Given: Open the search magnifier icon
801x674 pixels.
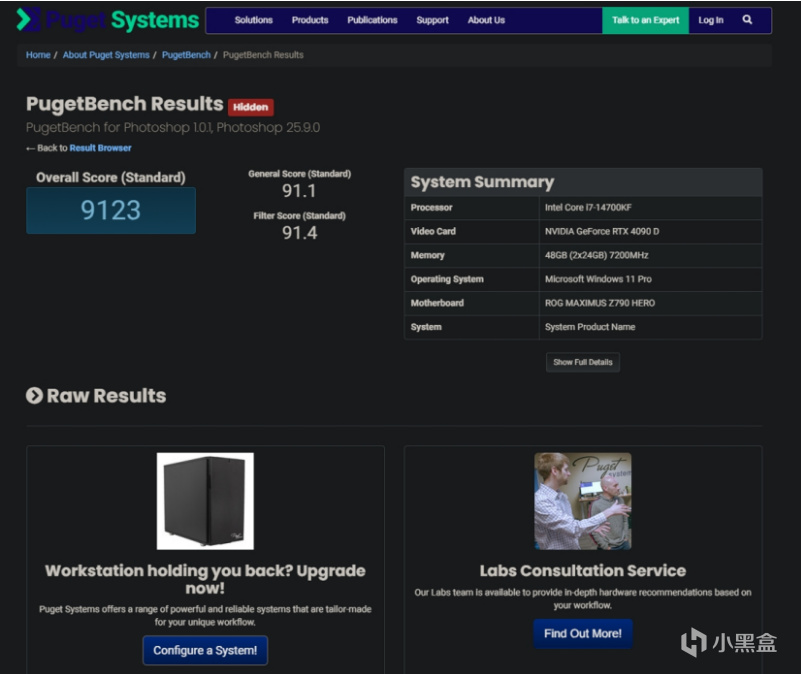Looking at the screenshot, I should 747,20.
